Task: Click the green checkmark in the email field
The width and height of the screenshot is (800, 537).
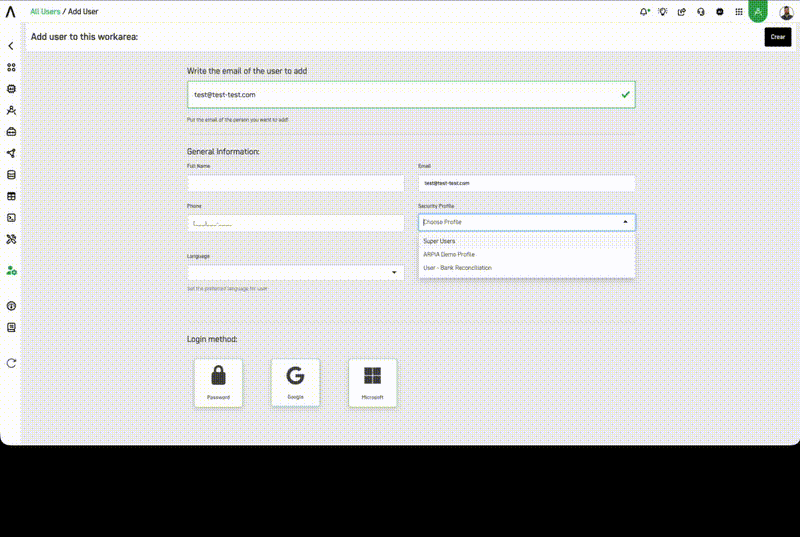Action: [x=626, y=95]
